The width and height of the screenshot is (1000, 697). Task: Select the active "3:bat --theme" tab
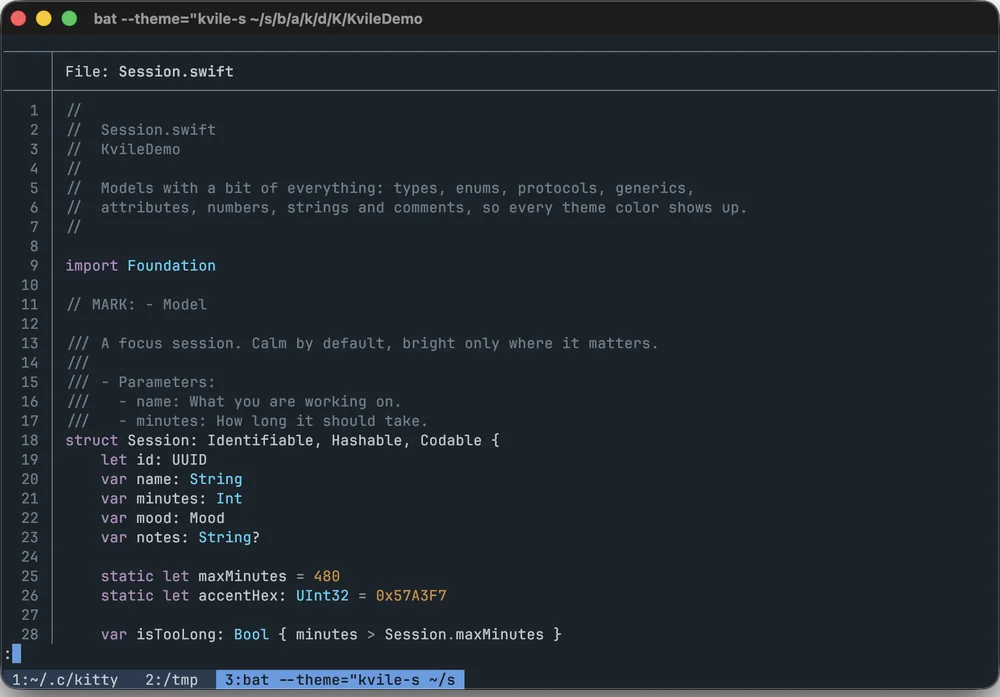[340, 680]
